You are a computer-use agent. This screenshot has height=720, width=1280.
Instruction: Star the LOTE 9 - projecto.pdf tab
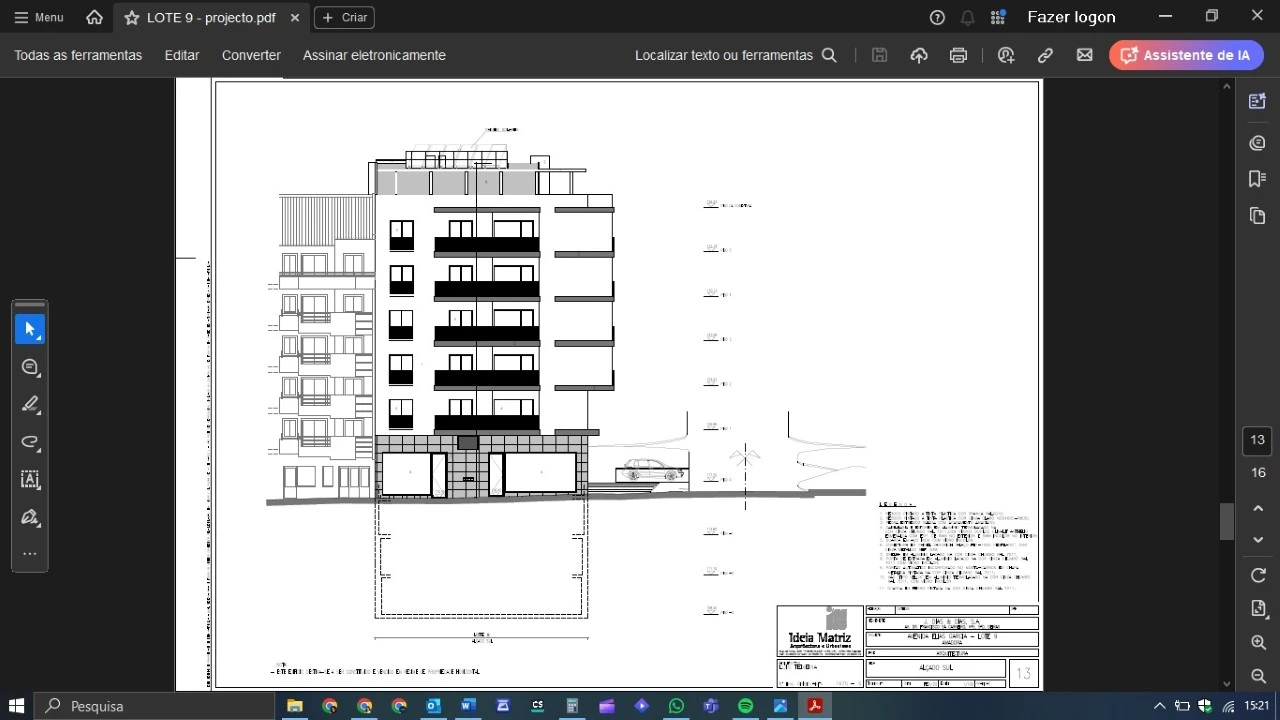(132, 18)
